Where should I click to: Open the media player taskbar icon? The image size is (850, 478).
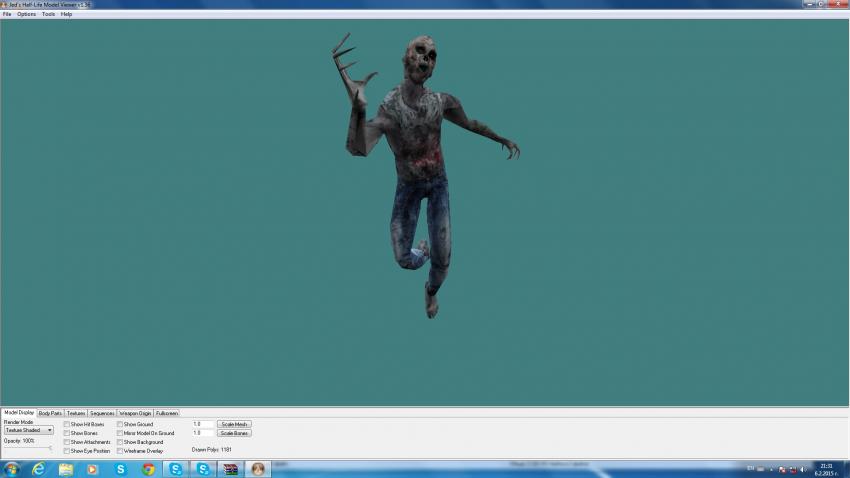pyautogui.click(x=92, y=469)
